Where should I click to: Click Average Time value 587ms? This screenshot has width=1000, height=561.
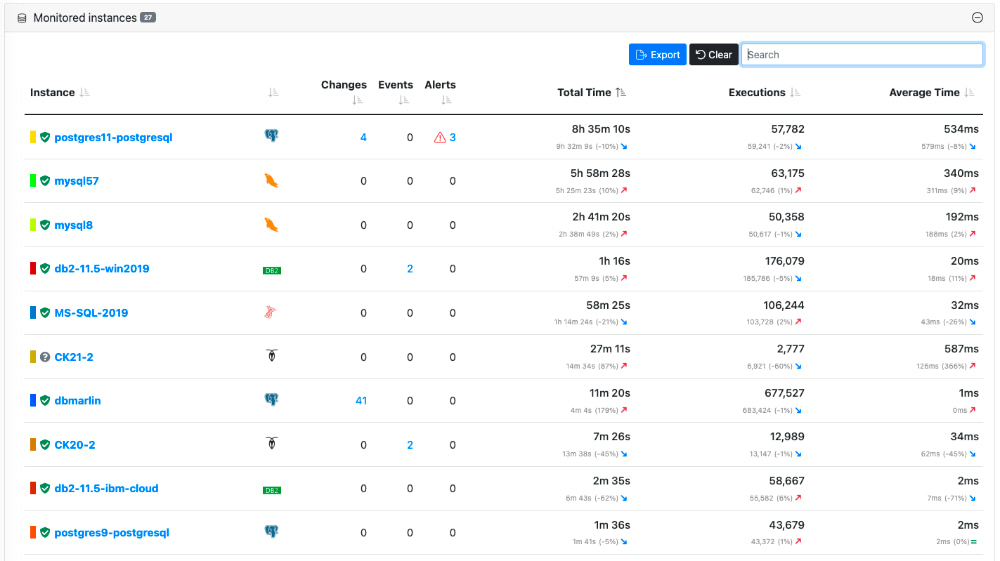tap(961, 349)
